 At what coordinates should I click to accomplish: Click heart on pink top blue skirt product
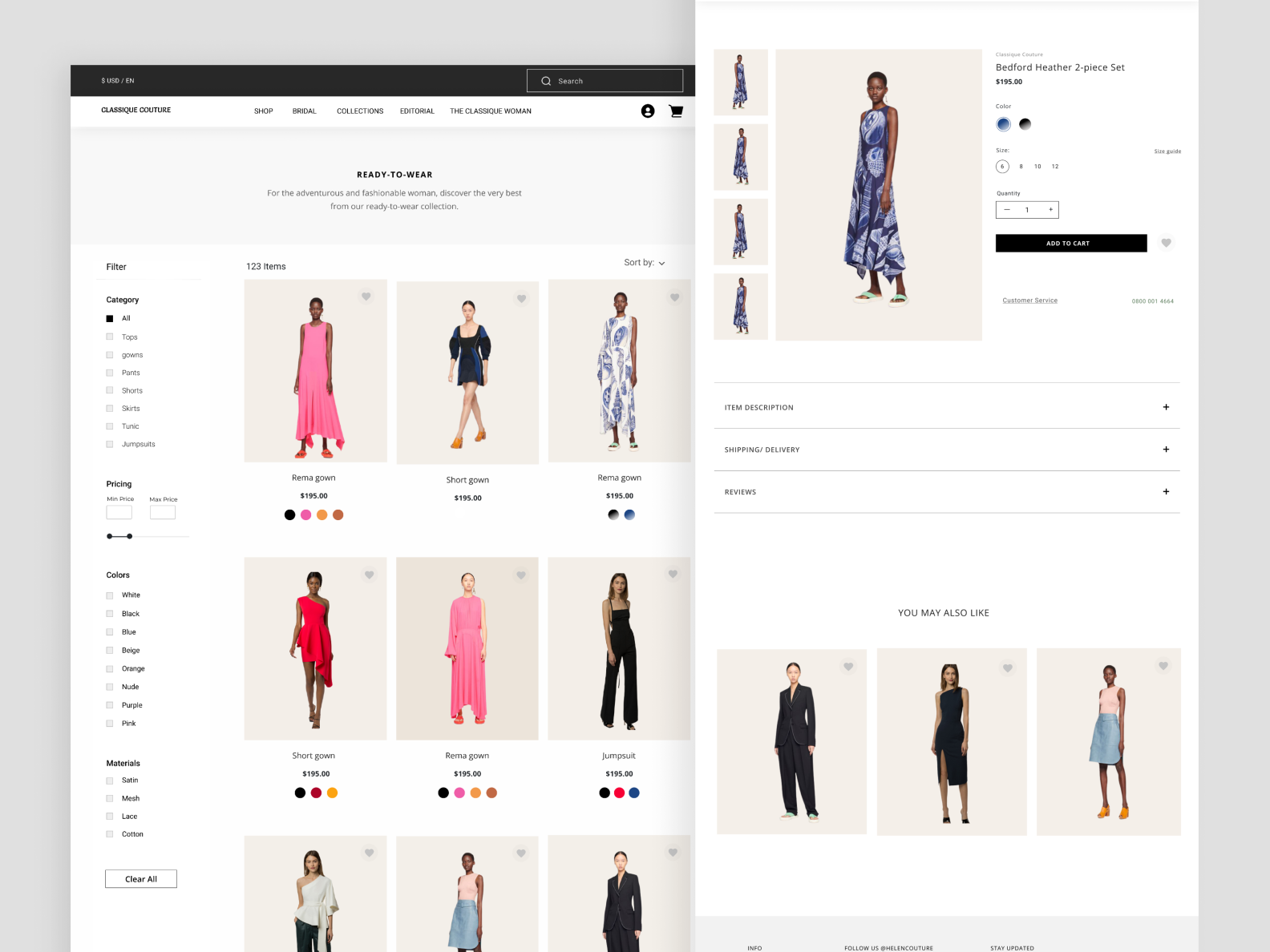521,853
